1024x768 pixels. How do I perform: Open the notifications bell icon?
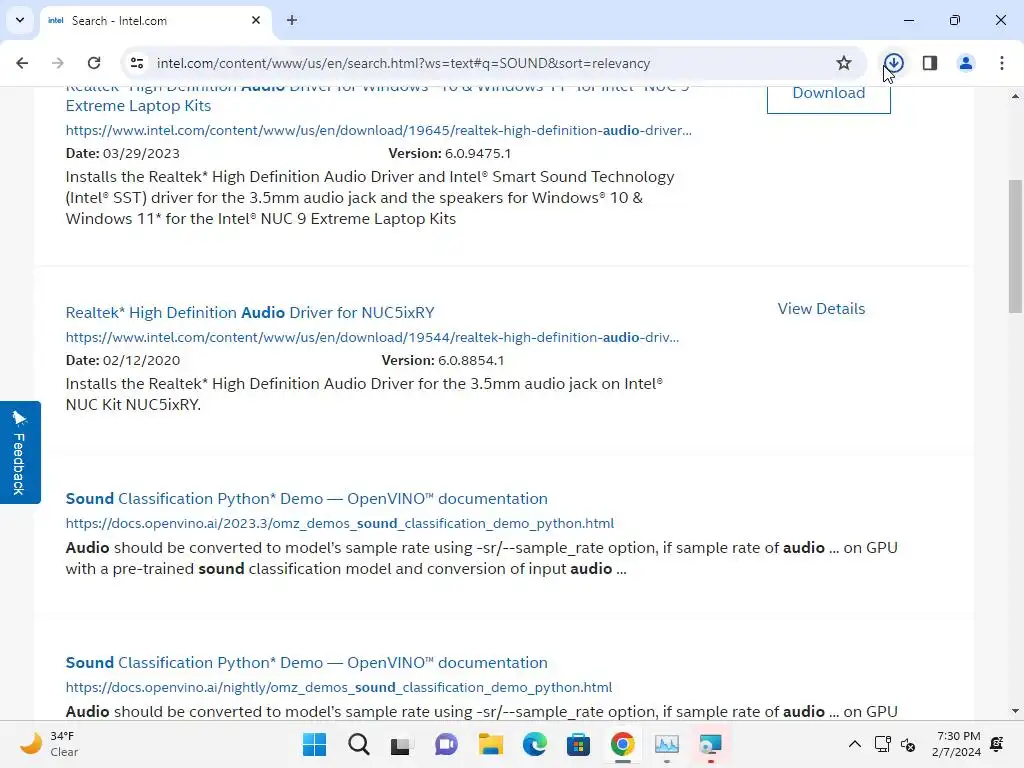(997, 744)
